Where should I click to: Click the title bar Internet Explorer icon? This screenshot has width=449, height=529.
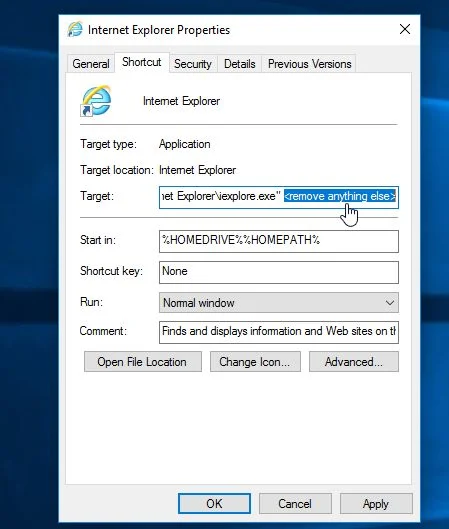coord(75,29)
